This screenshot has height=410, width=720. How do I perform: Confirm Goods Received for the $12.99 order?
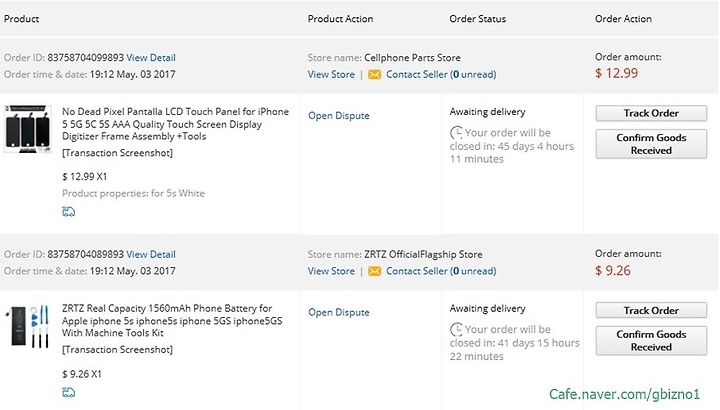(651, 144)
